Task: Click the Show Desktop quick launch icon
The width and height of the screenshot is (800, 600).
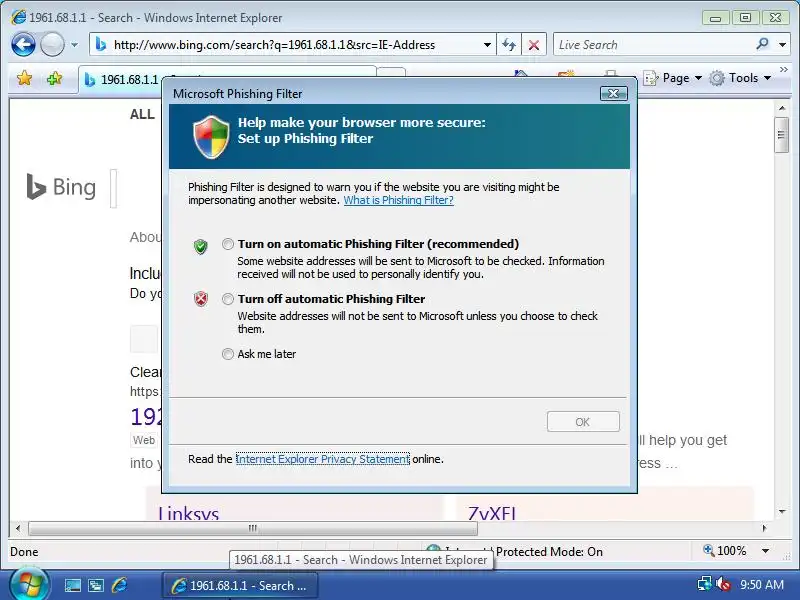Action: pos(72,585)
